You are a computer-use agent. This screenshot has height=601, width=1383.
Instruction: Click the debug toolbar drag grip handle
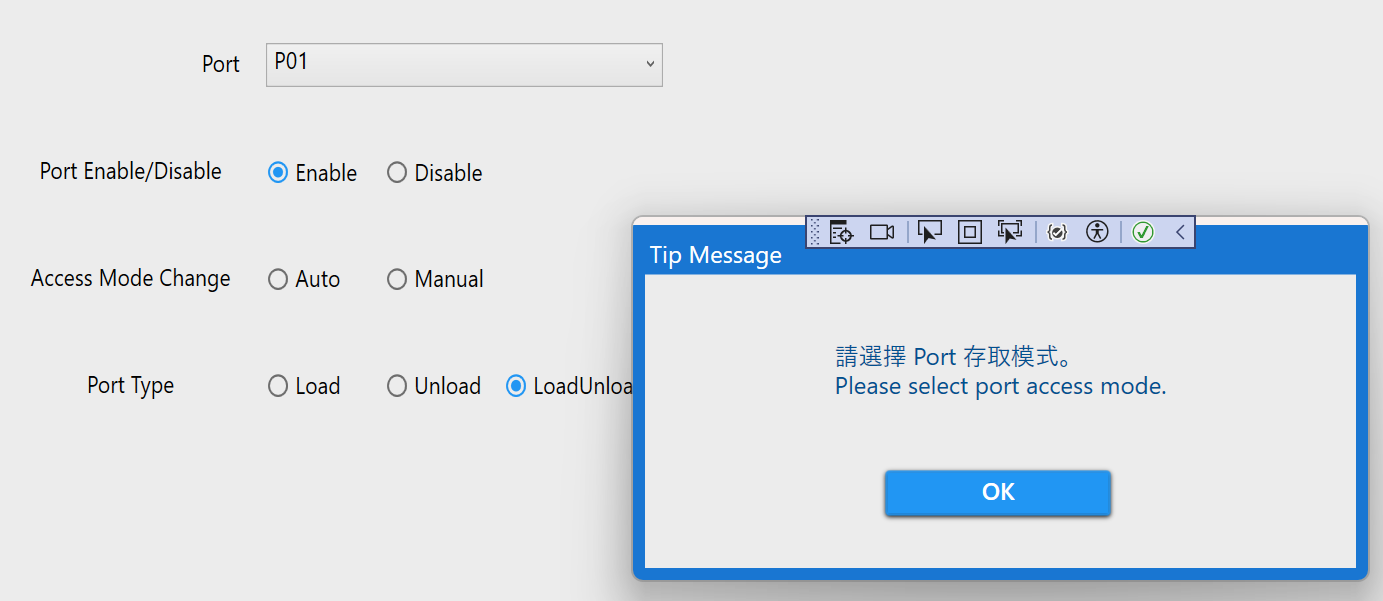tap(814, 232)
